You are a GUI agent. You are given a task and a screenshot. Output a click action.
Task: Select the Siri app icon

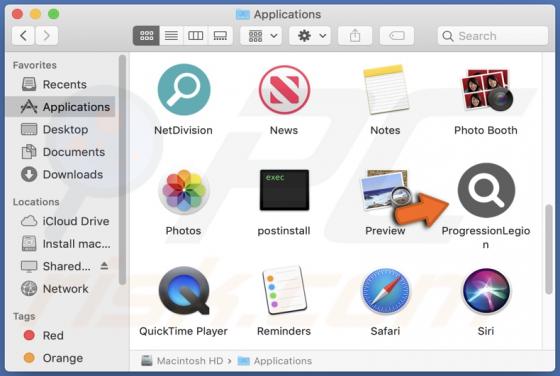tap(486, 291)
